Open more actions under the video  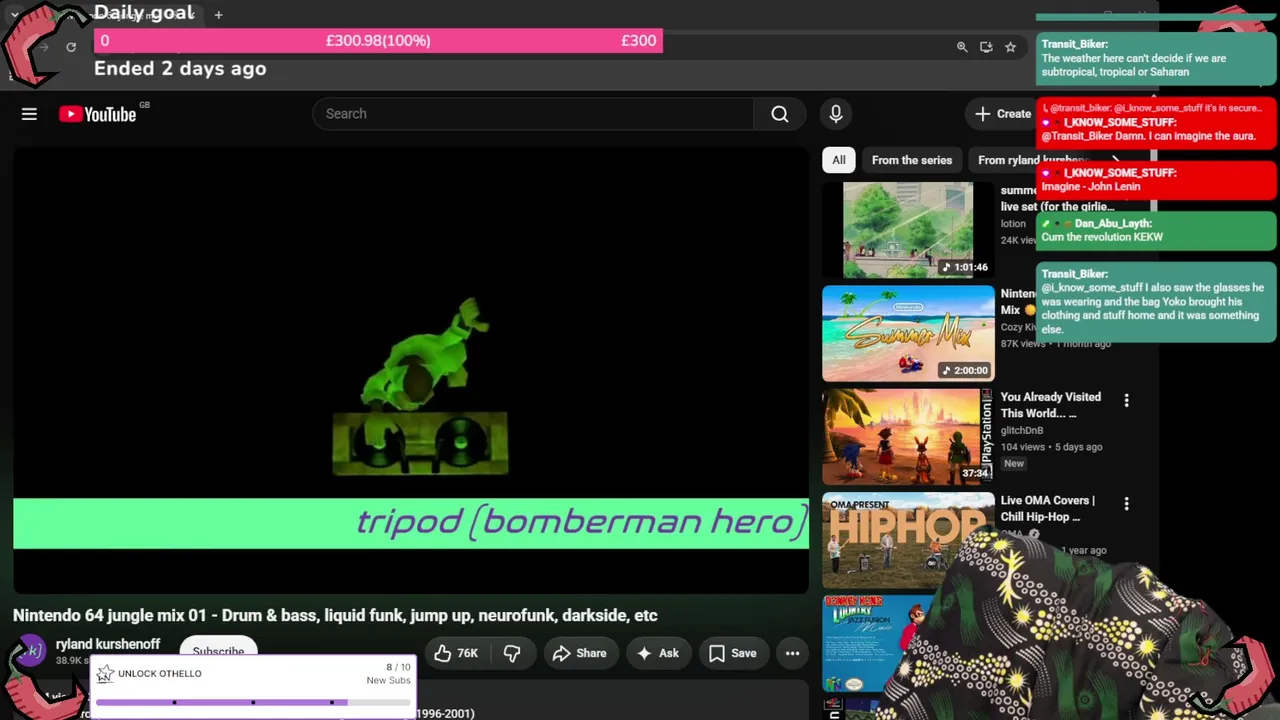click(792, 654)
